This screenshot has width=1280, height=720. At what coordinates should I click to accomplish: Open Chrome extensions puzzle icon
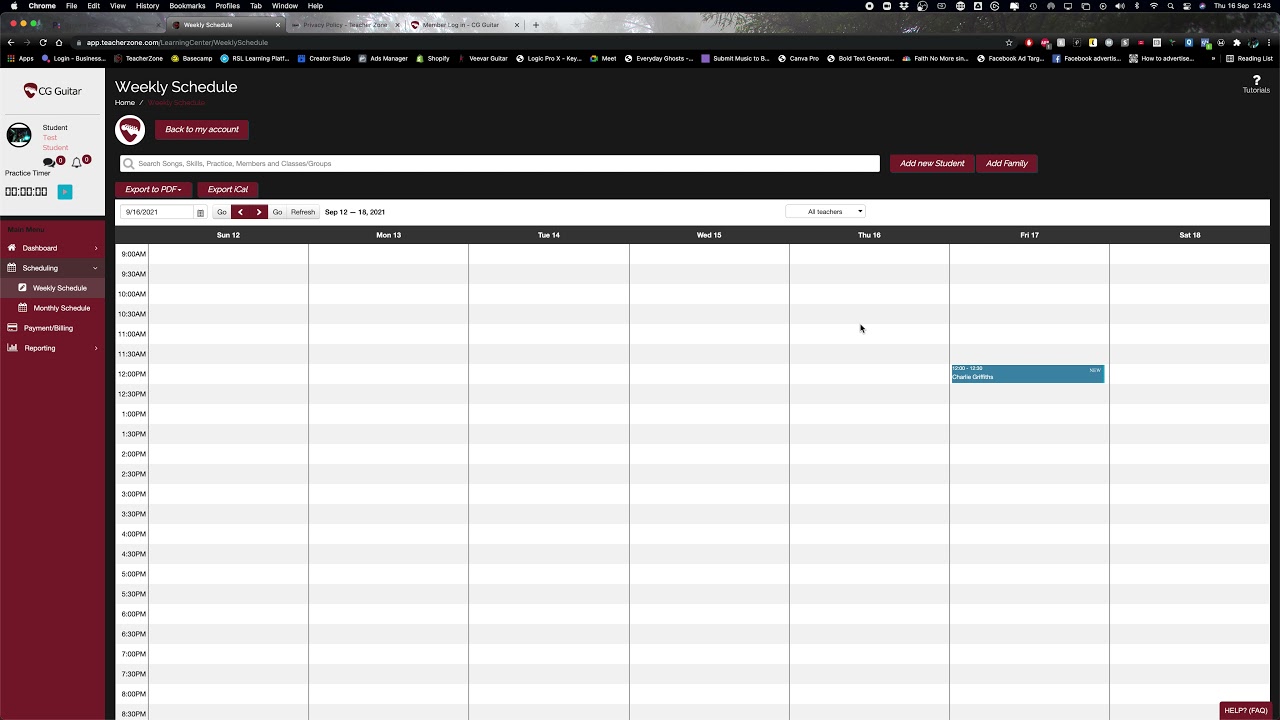tap(1237, 43)
